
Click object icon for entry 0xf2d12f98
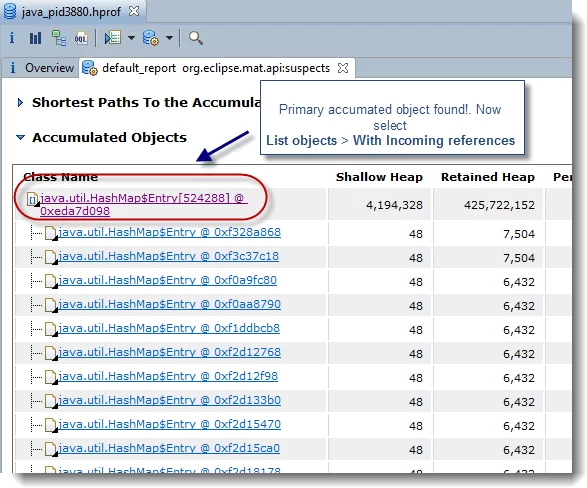(51, 376)
